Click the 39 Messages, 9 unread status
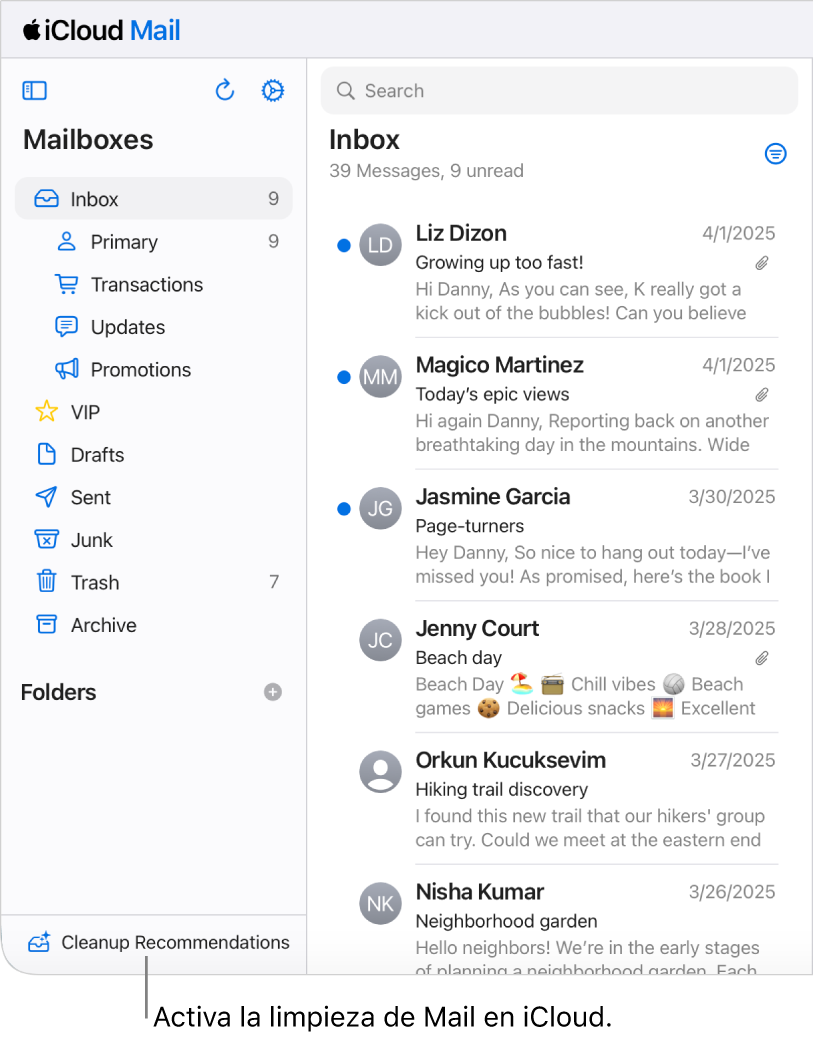This screenshot has width=817, height=1045. pos(426,171)
